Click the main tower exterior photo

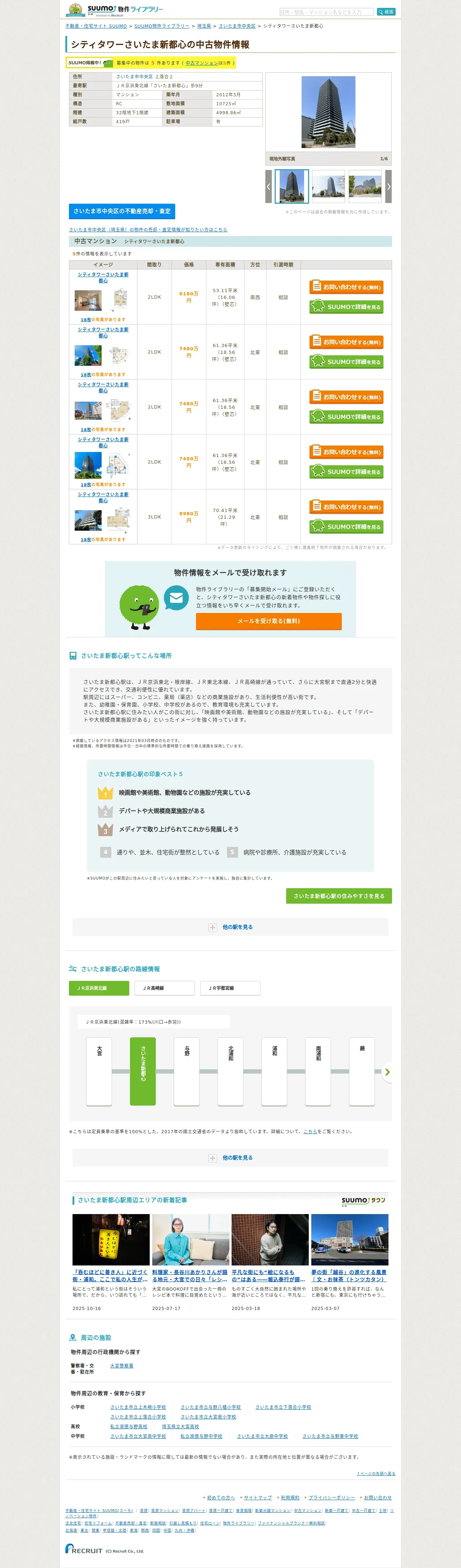coord(329,112)
